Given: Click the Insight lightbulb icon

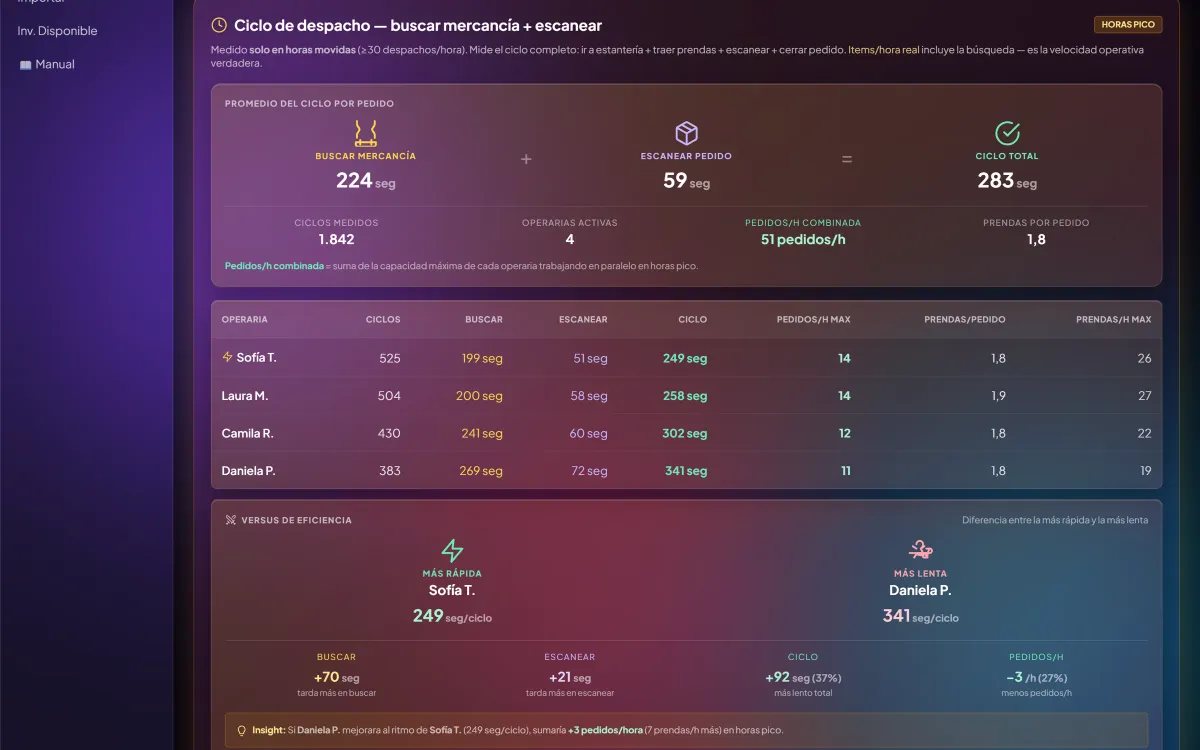Looking at the screenshot, I should pyautogui.click(x=241, y=731).
